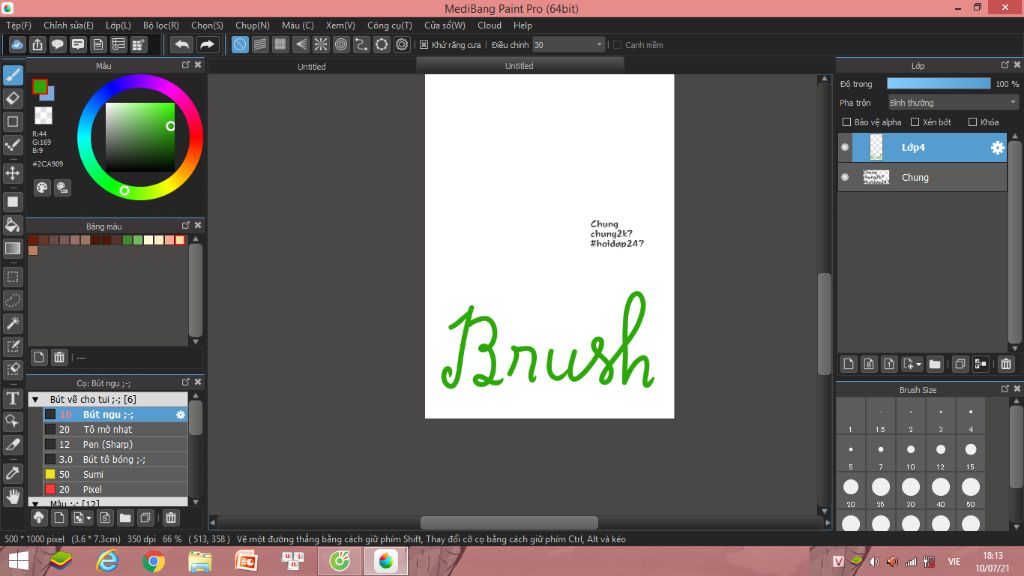Screen dimensions: 1024x576
Task: Hide the Chung layer
Action: click(845, 178)
